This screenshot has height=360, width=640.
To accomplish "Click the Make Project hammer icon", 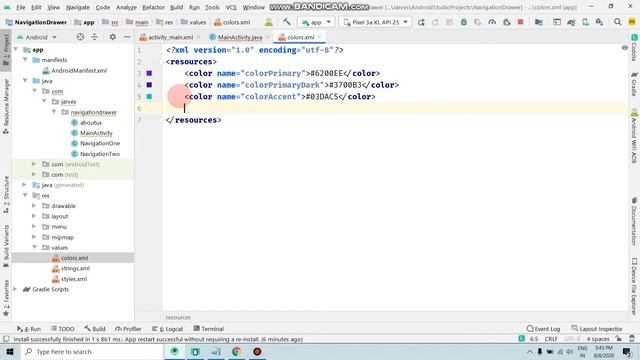I will click(x=287, y=22).
